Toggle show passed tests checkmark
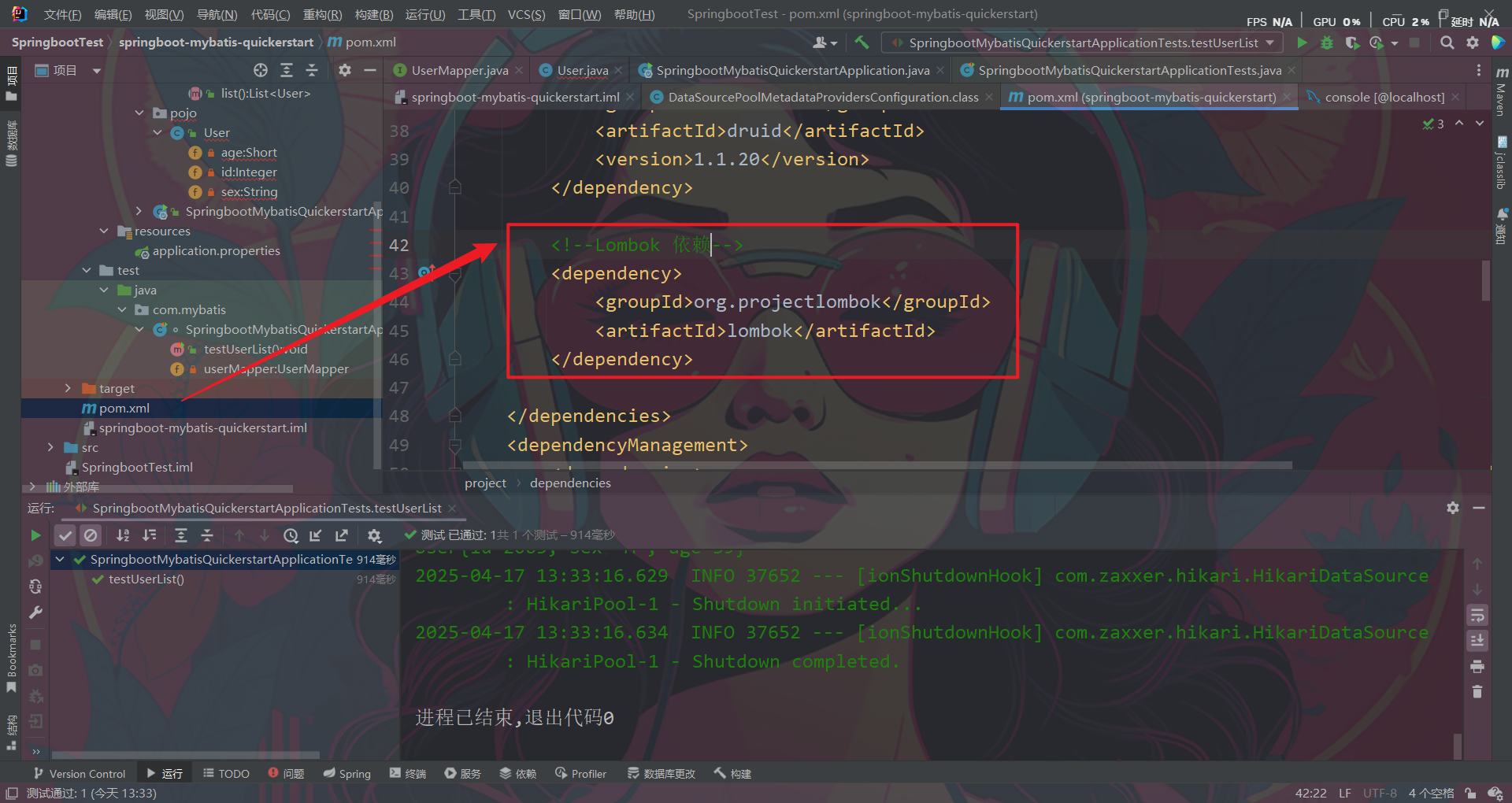The image size is (1512, 803). [x=65, y=535]
